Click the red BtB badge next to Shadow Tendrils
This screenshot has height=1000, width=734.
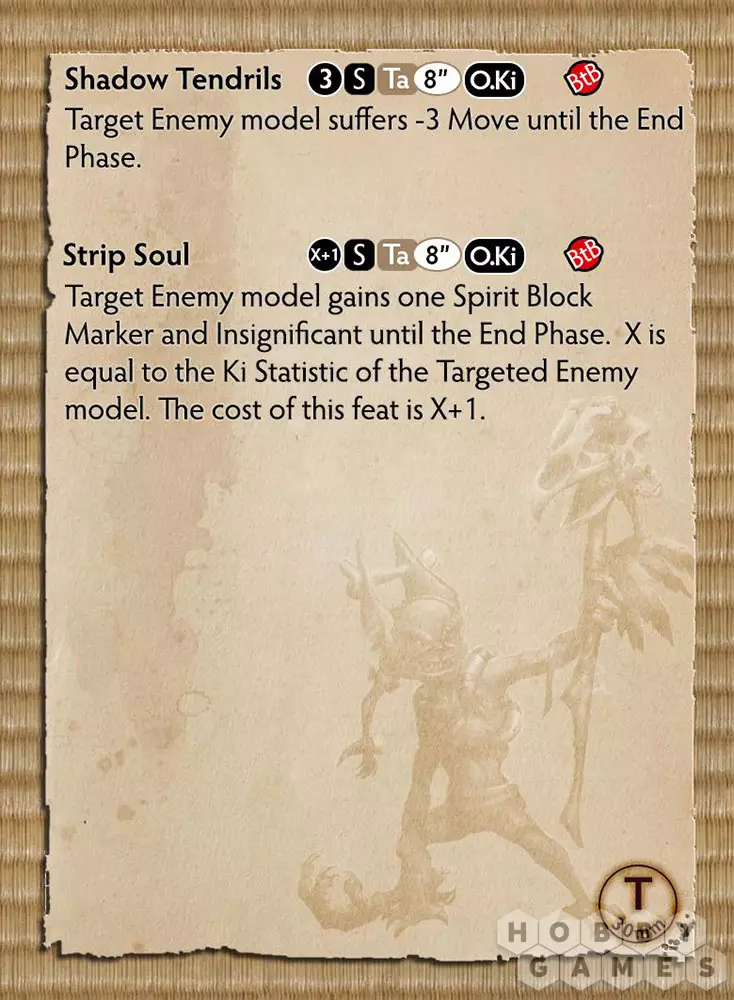584,78
